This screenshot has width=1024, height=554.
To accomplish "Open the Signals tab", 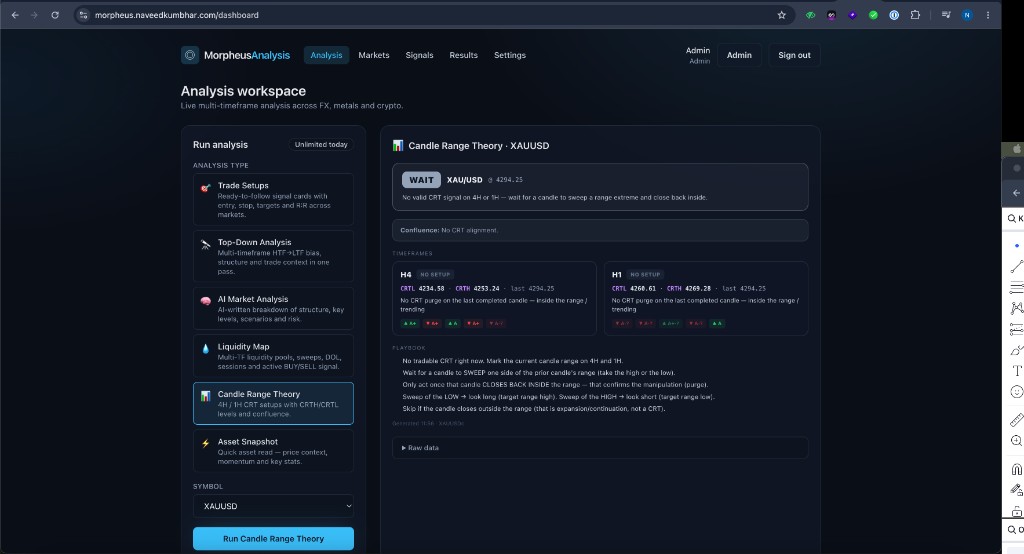I will click(x=419, y=55).
